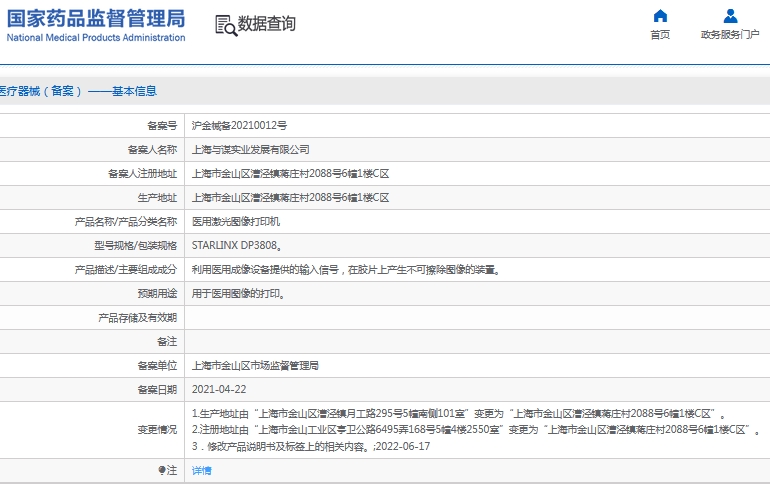Viewport: 770px width, 486px height.
Task: Click the 首页 text link
Action: click(x=660, y=35)
